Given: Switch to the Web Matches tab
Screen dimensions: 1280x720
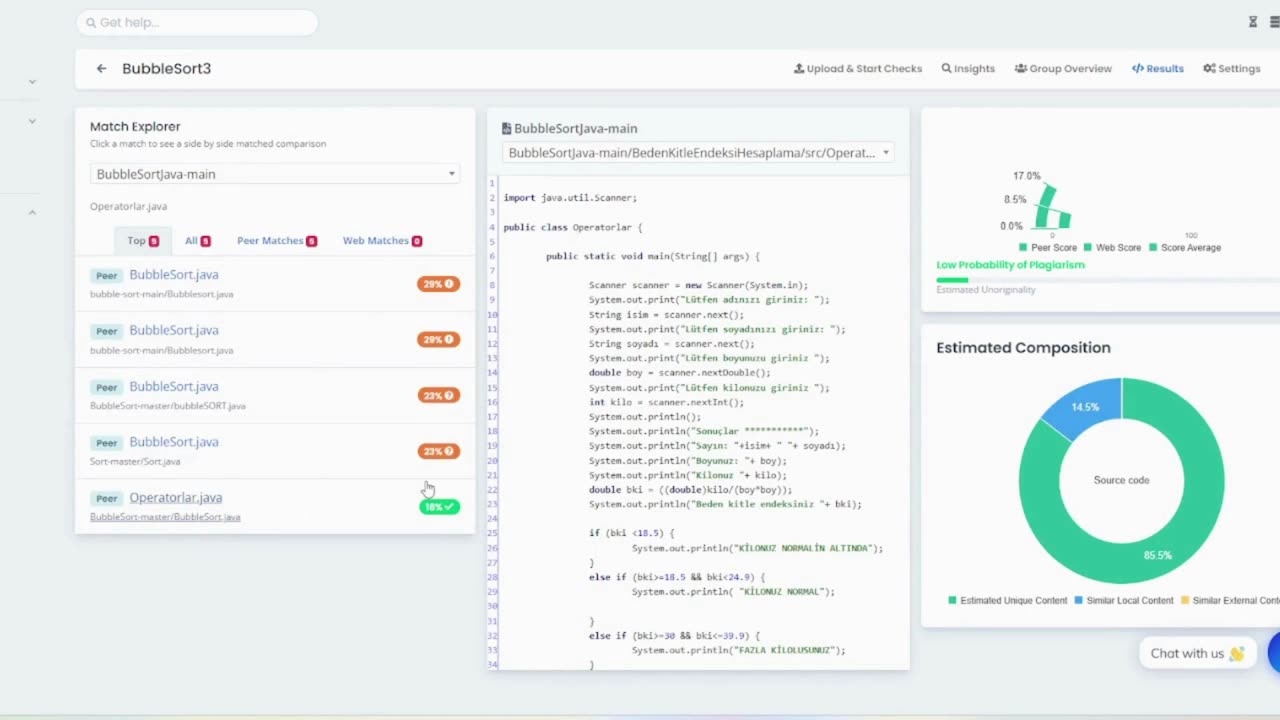Looking at the screenshot, I should tap(382, 241).
